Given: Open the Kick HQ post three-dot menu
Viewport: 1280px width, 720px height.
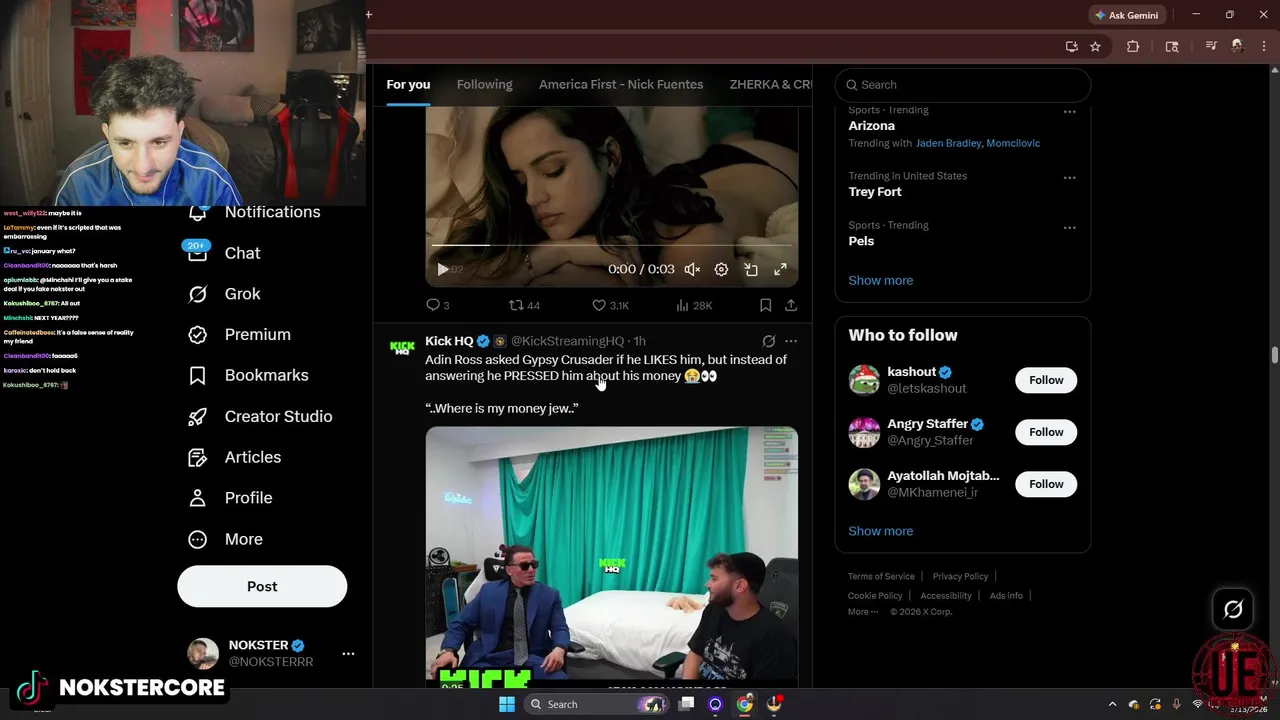Looking at the screenshot, I should point(791,341).
